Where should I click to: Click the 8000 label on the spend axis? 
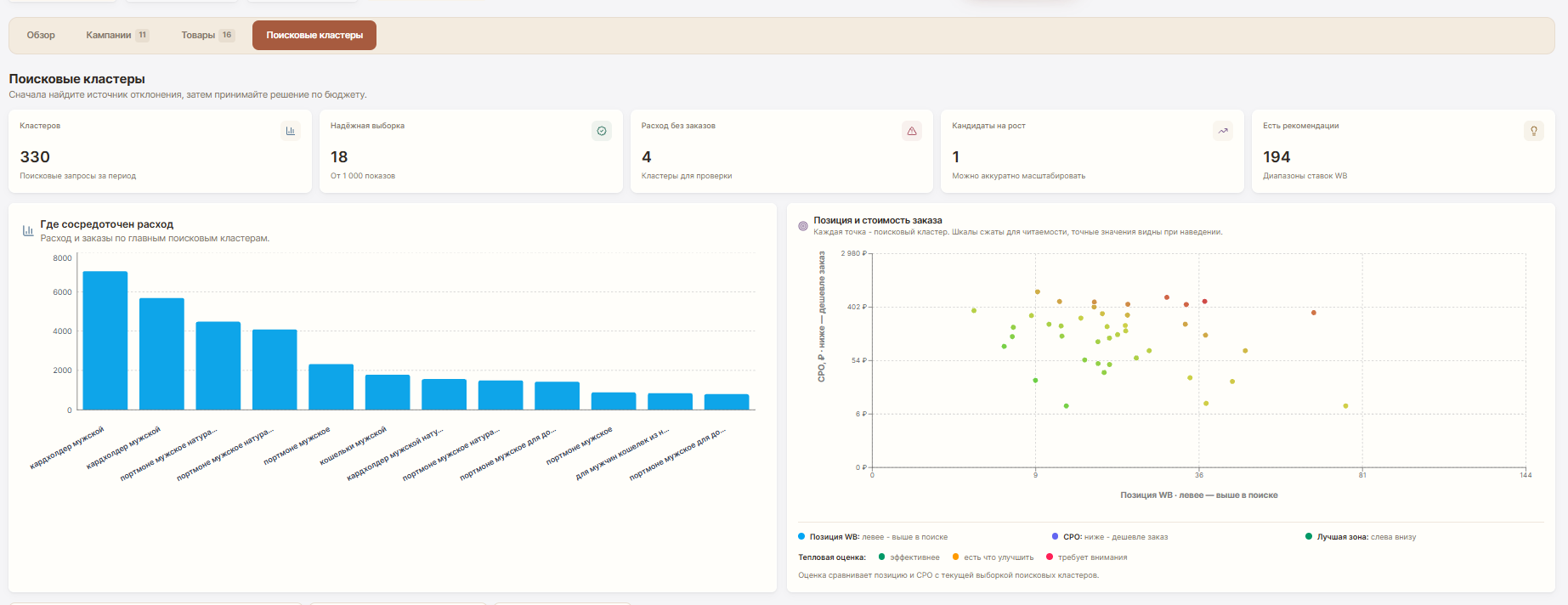62,258
